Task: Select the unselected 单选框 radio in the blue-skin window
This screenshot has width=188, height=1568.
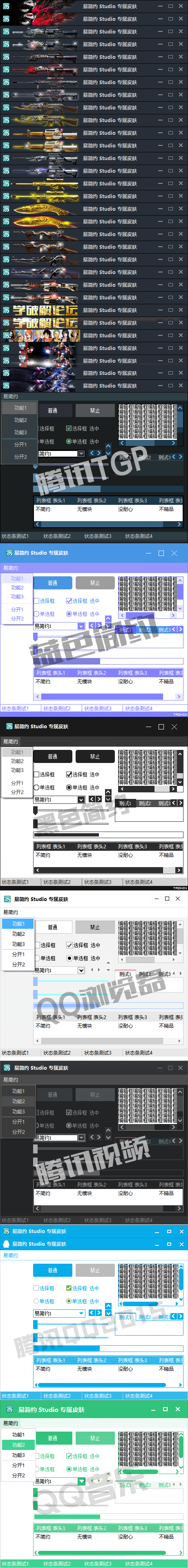Action: pyautogui.click(x=36, y=613)
